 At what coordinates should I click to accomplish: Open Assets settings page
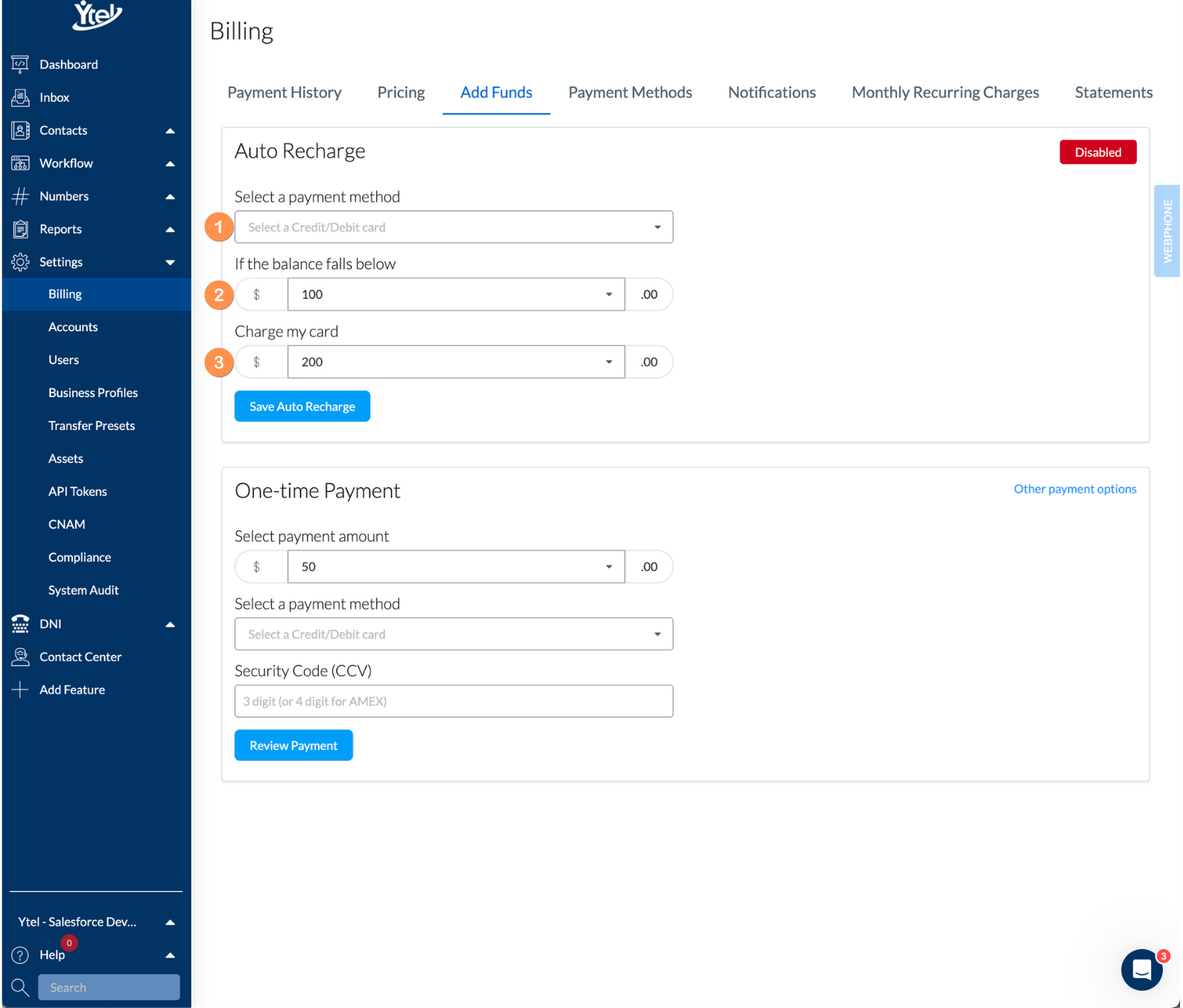tap(66, 459)
